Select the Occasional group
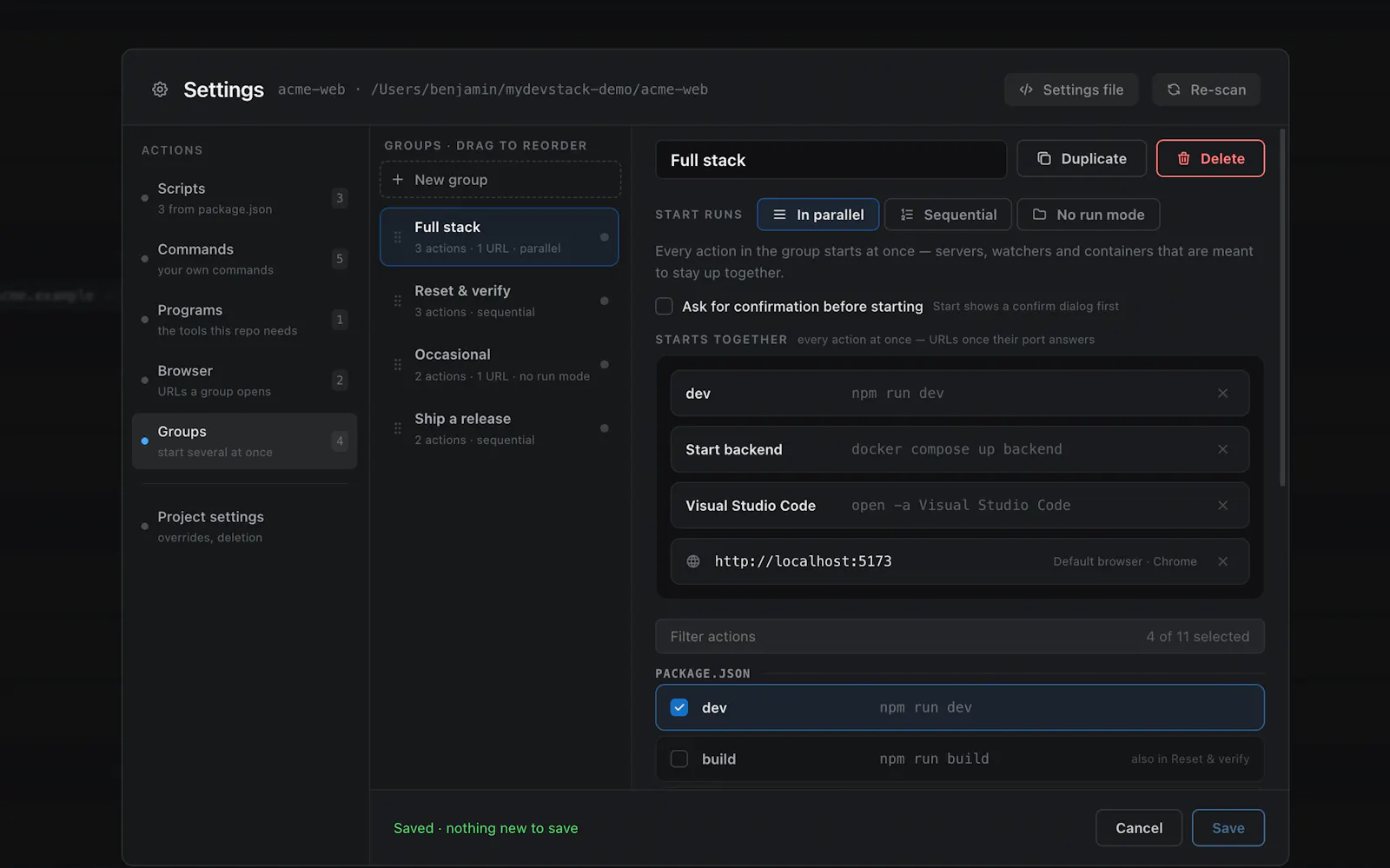Screen dimensions: 1390x868 (500, 365)
